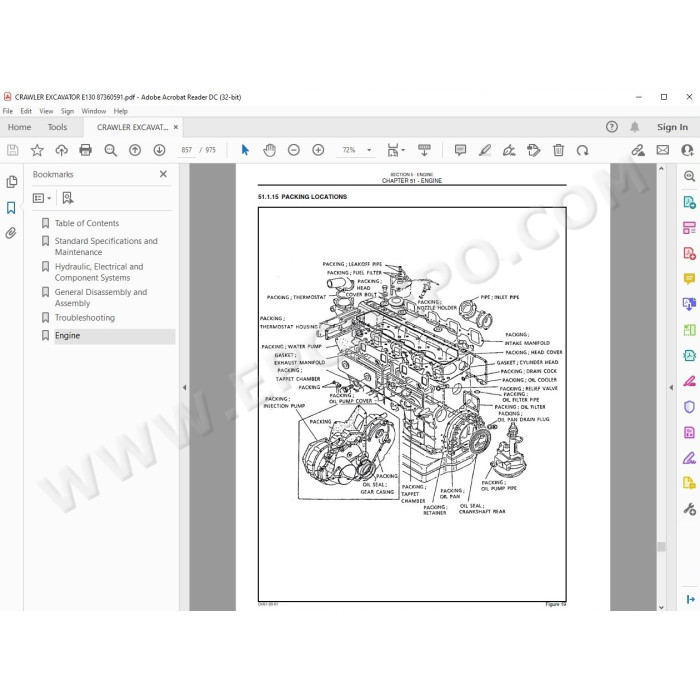Viewport: 700px width, 700px height.
Task: Click the vertical scrollbar down arrow
Action: pyautogui.click(x=661, y=607)
